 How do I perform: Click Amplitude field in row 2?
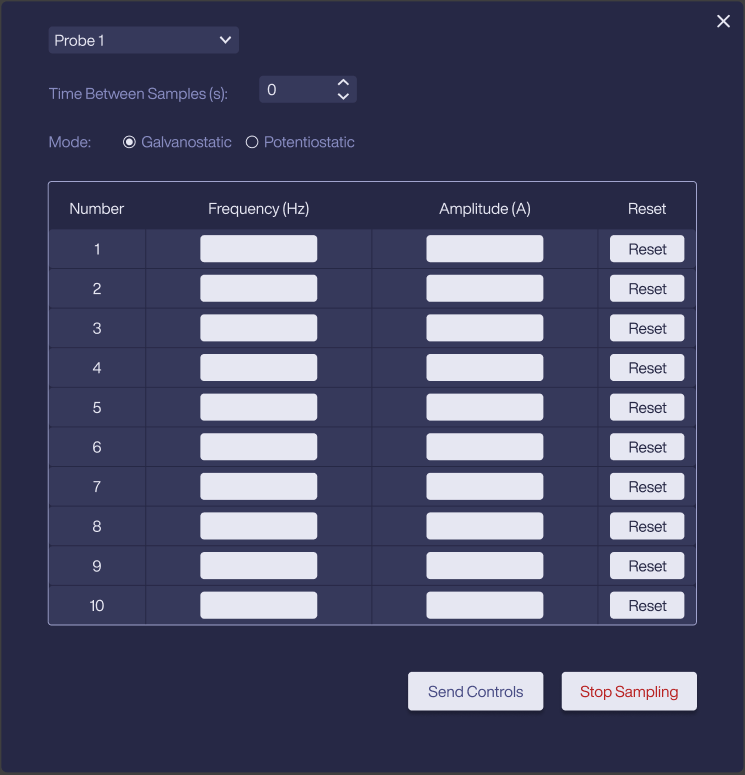pyautogui.click(x=484, y=288)
